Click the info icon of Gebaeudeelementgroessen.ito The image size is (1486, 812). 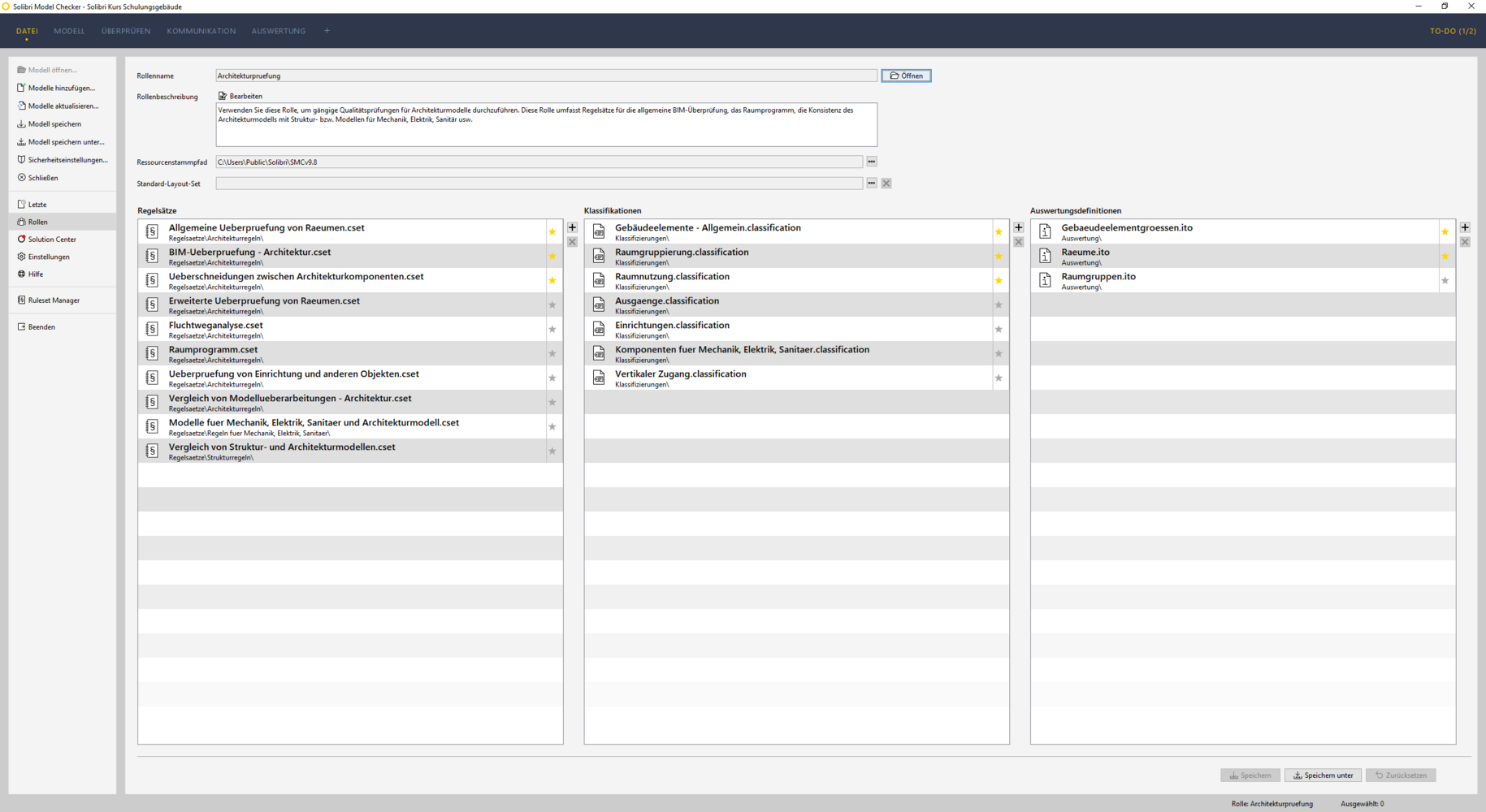click(x=1045, y=231)
